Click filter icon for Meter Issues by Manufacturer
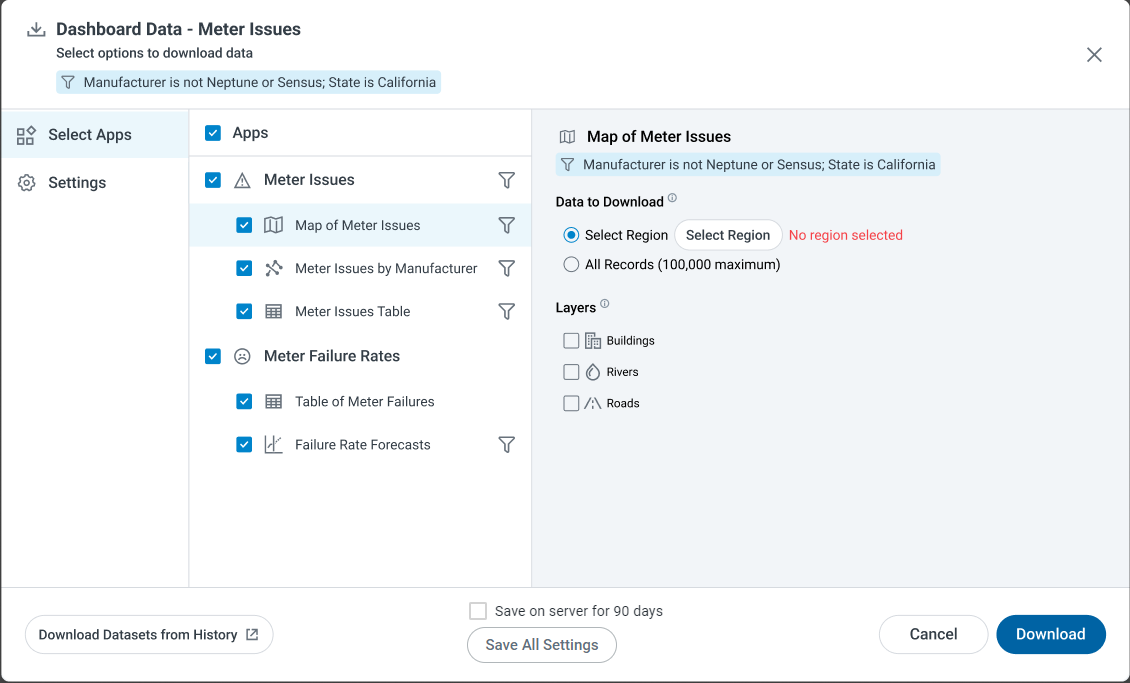 (x=507, y=268)
